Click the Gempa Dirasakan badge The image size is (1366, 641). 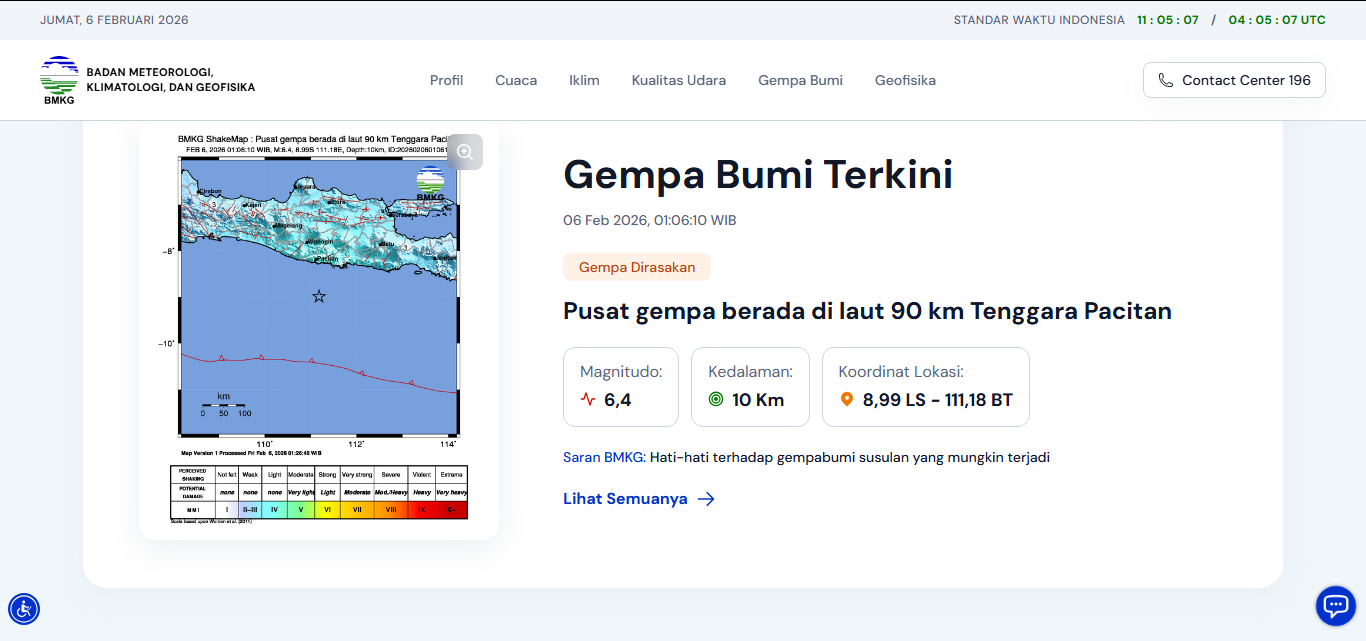pyautogui.click(x=637, y=267)
